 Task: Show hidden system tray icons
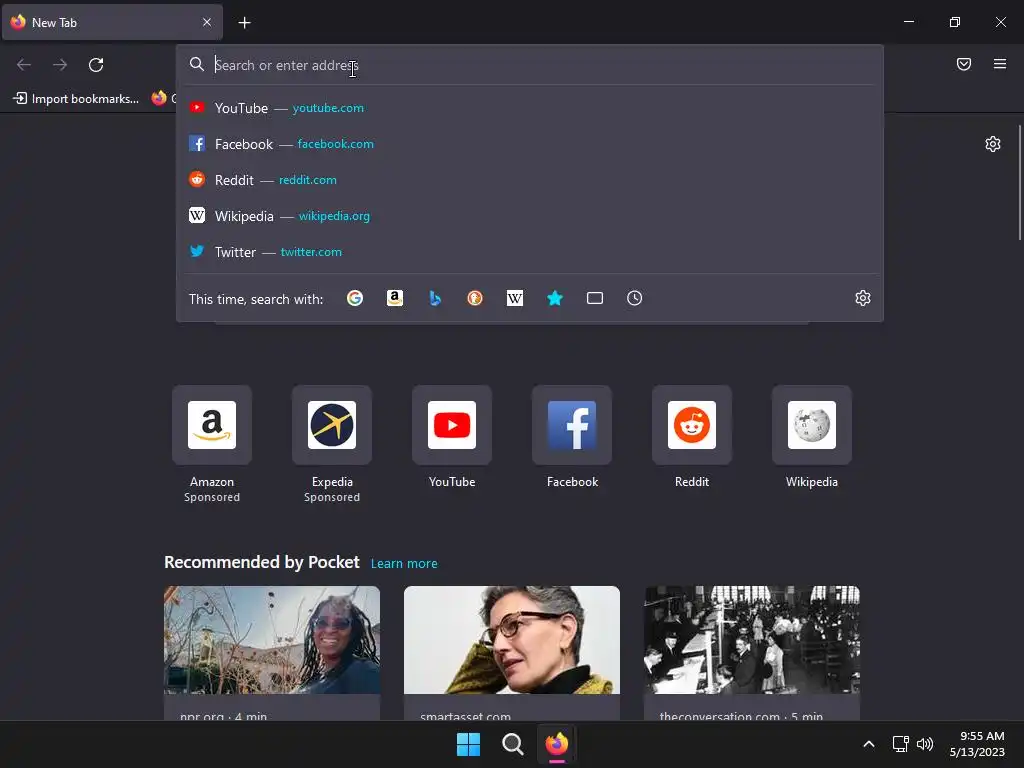click(x=869, y=744)
